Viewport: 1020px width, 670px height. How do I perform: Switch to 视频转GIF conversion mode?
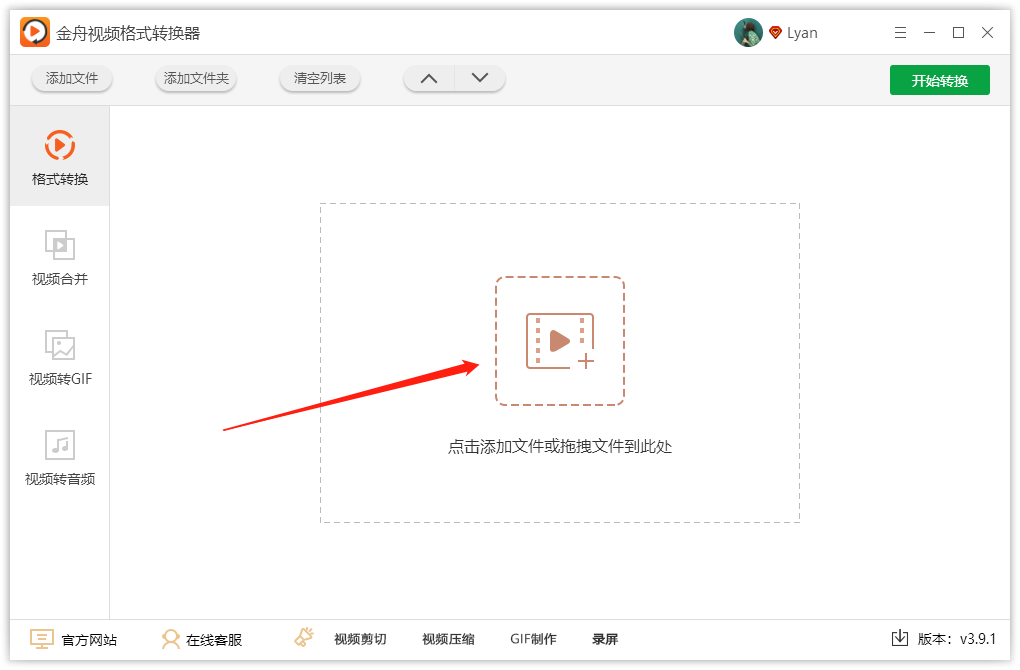click(60, 357)
